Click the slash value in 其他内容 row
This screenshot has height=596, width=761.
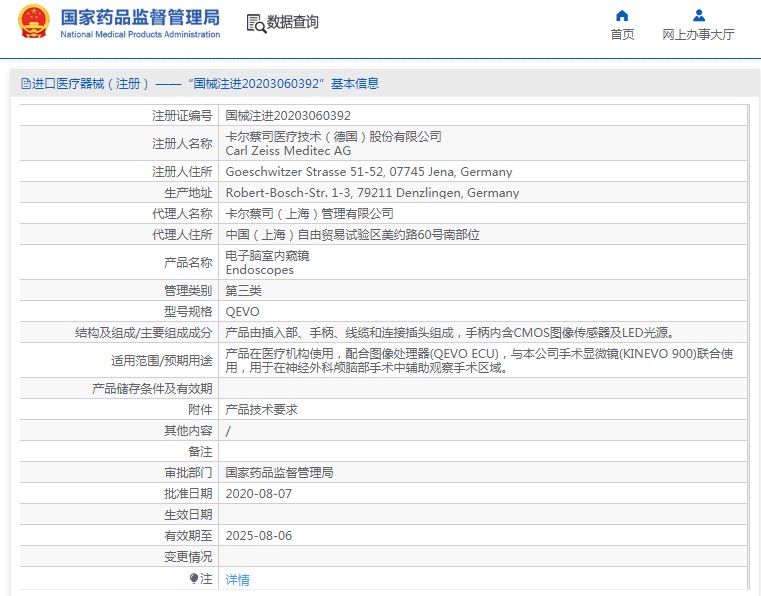[x=228, y=431]
